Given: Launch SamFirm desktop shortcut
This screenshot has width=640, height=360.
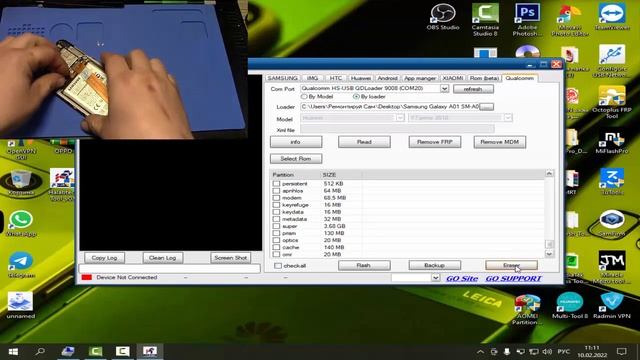Looking at the screenshot, I should [612, 223].
